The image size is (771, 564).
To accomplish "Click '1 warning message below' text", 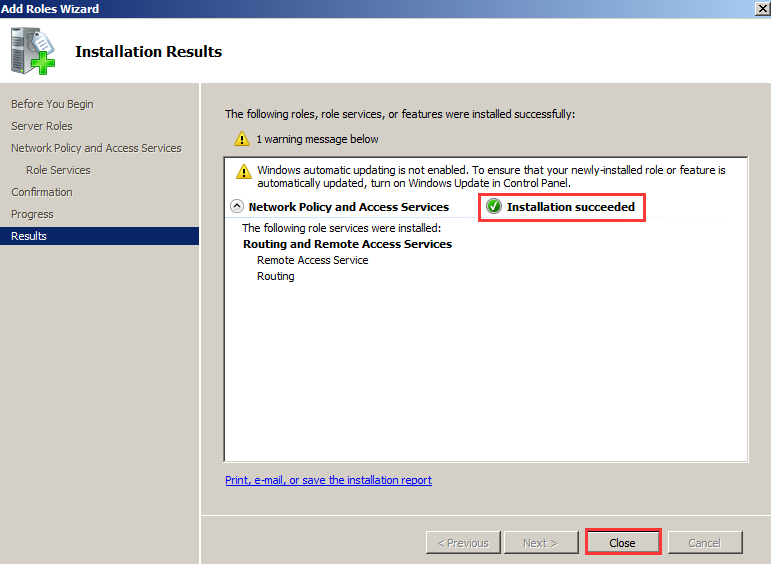I will coord(317,139).
